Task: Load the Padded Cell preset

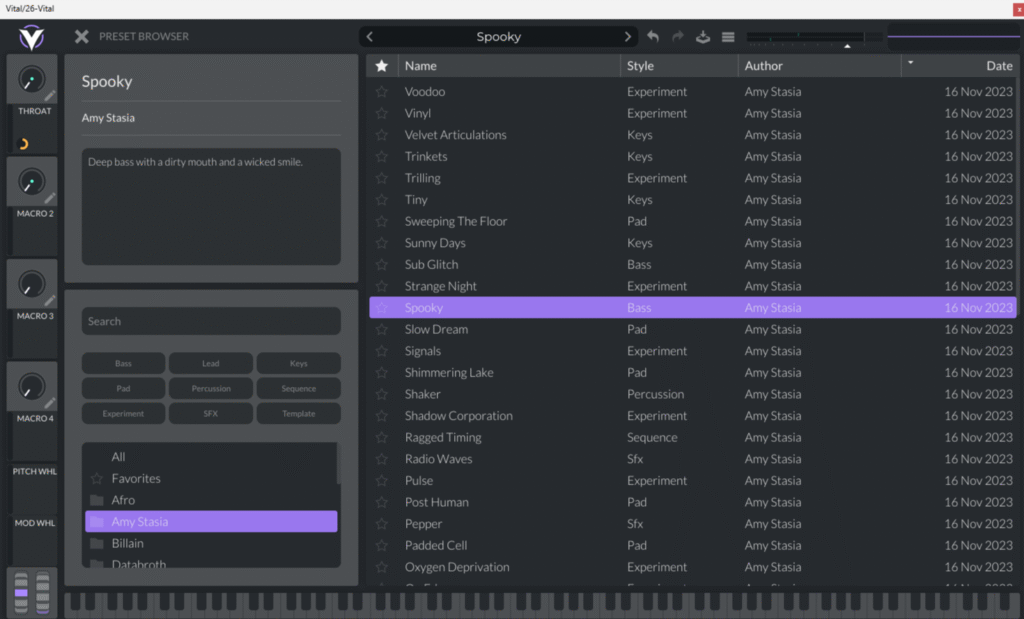Action: tap(692, 545)
